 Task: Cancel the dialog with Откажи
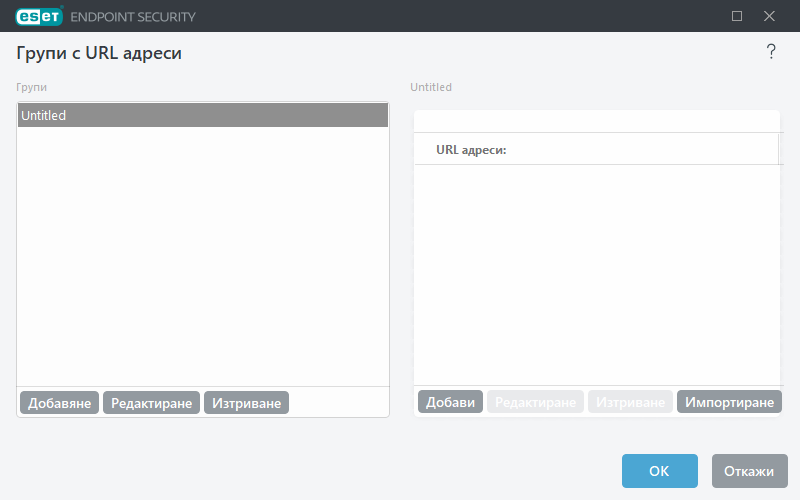[749, 471]
